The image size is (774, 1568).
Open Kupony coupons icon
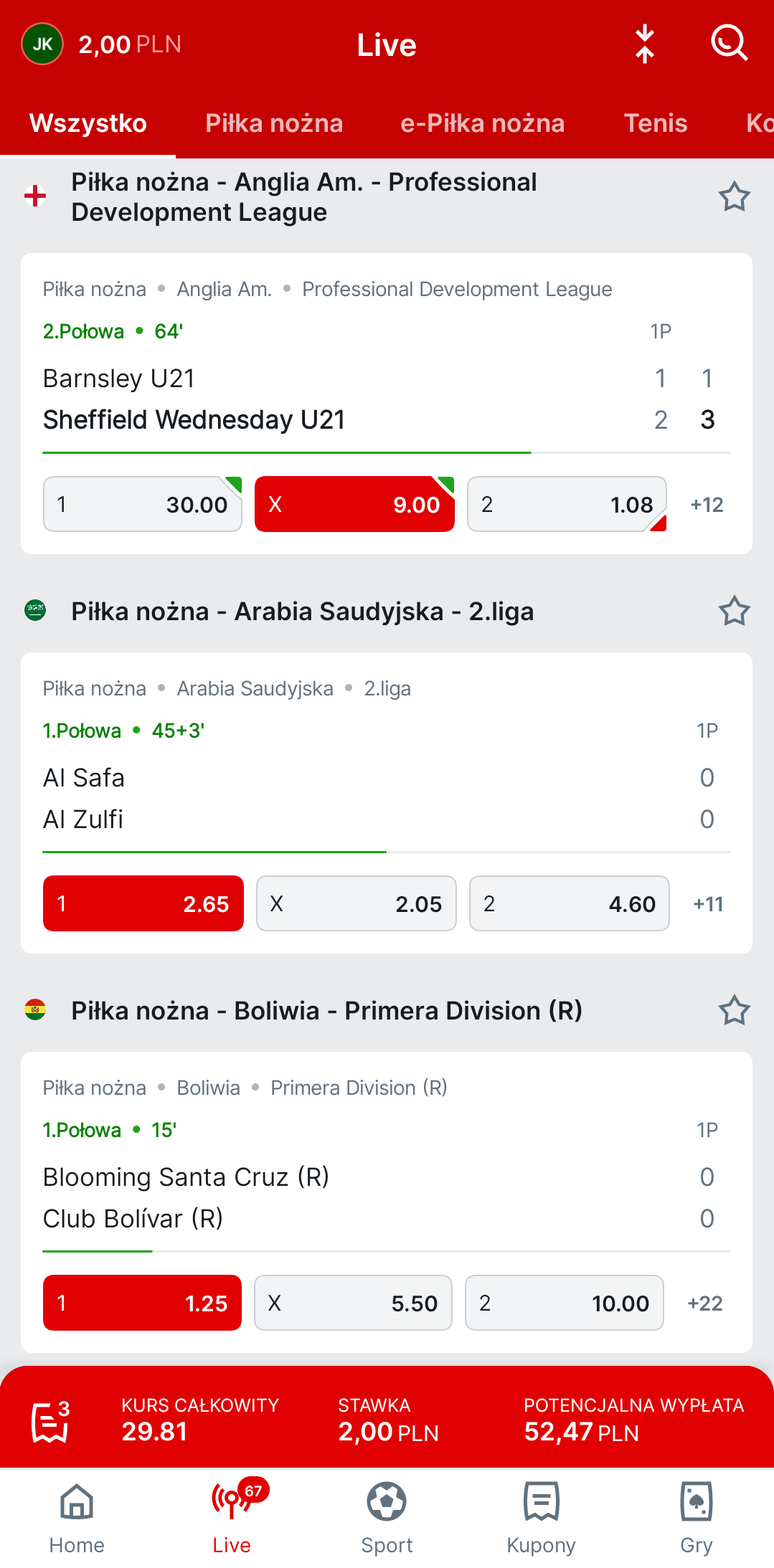tap(541, 1518)
